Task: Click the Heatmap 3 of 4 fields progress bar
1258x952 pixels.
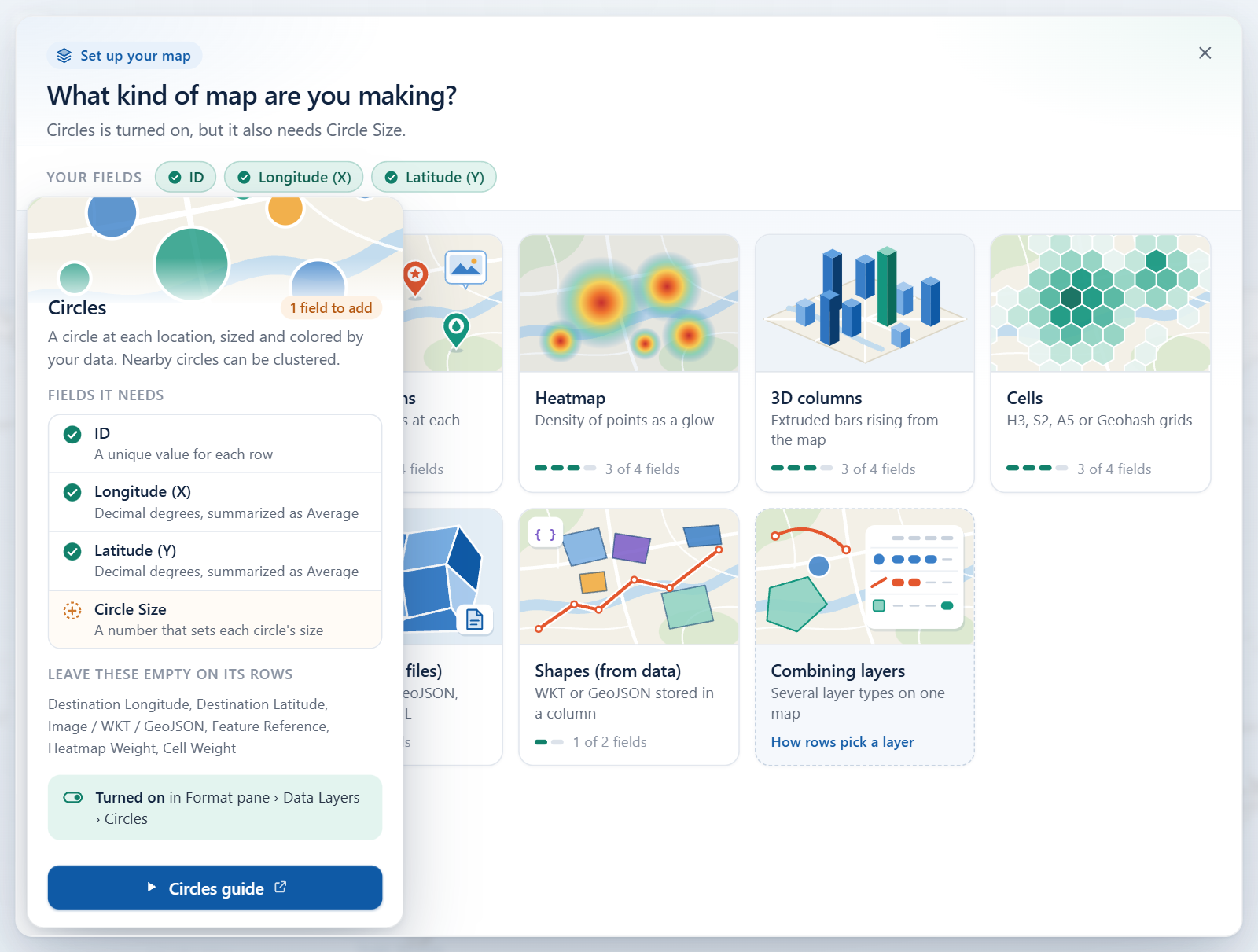Action: point(565,469)
